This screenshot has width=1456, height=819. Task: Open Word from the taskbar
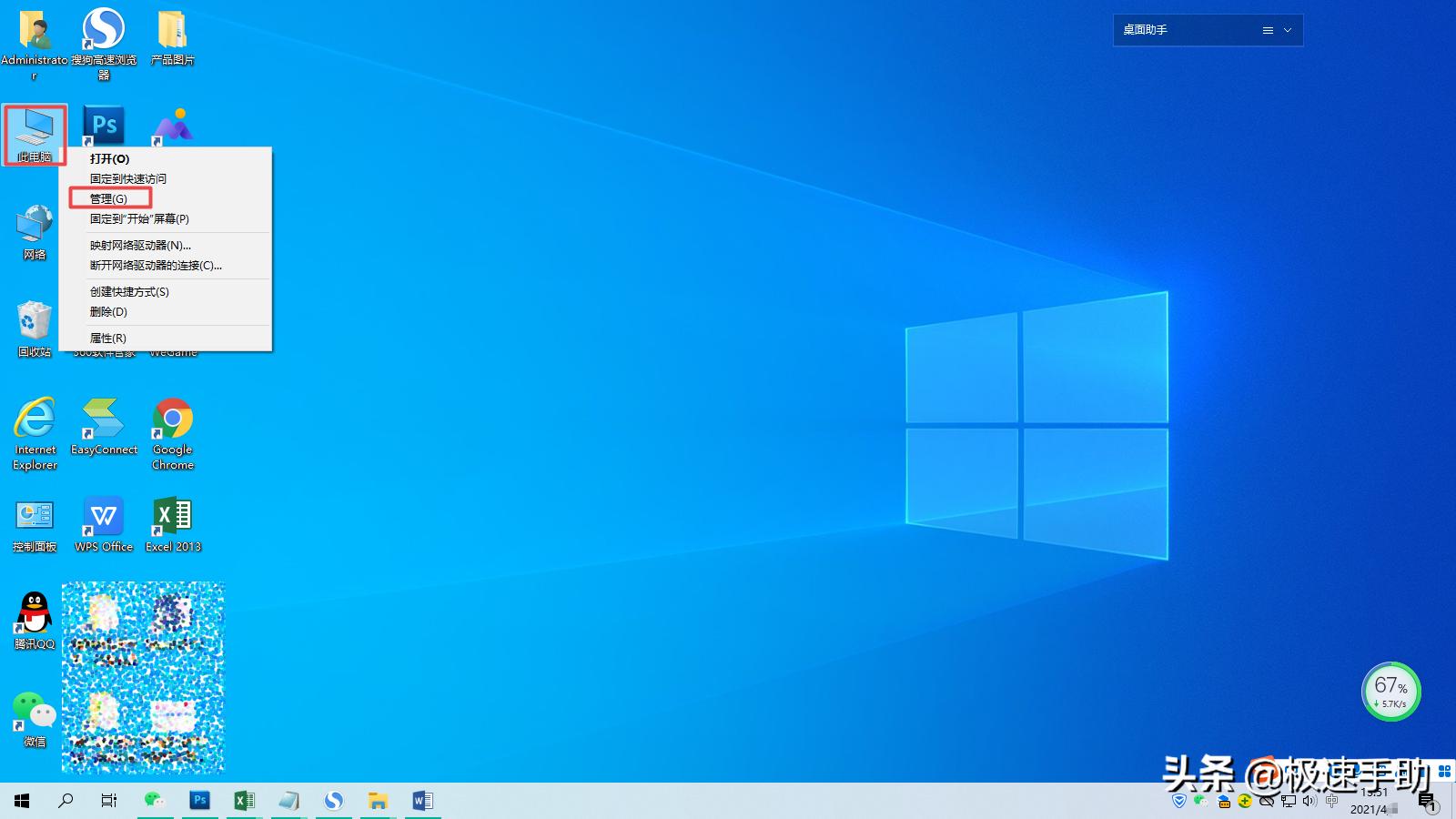421,801
